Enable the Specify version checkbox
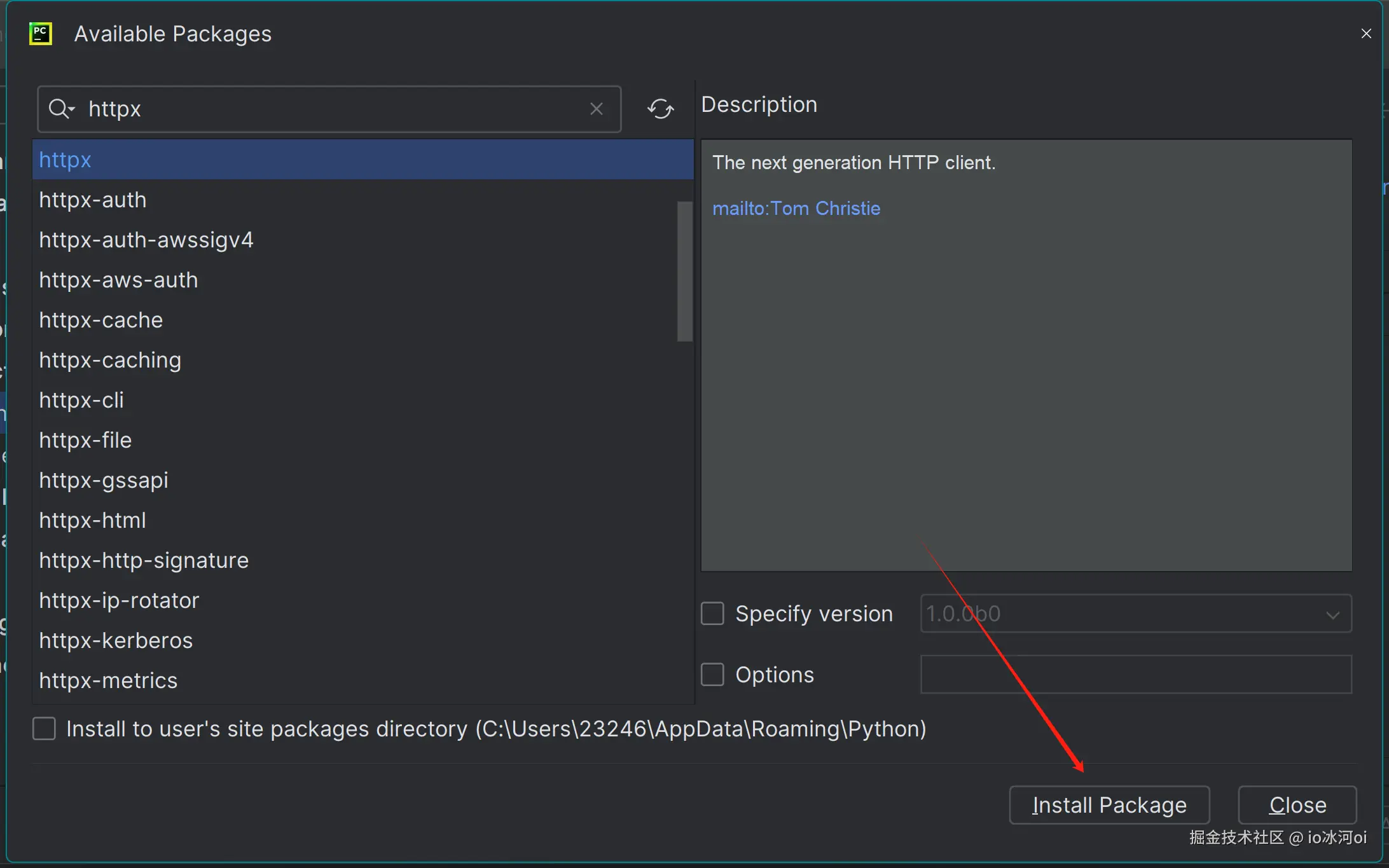1389x868 pixels. coord(712,614)
